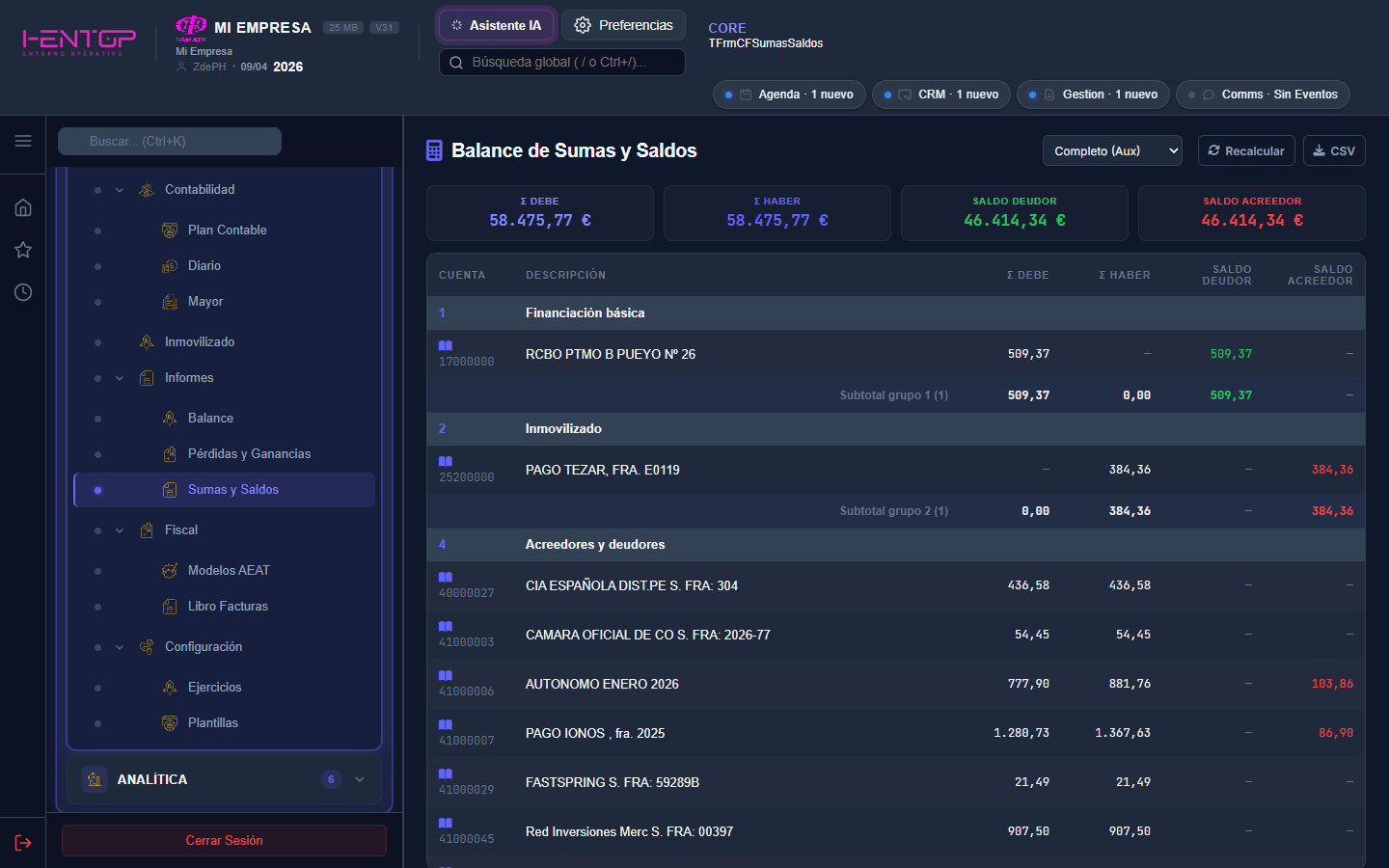1389x868 pixels.
Task: Open recent history clock icon
Action: point(23,292)
